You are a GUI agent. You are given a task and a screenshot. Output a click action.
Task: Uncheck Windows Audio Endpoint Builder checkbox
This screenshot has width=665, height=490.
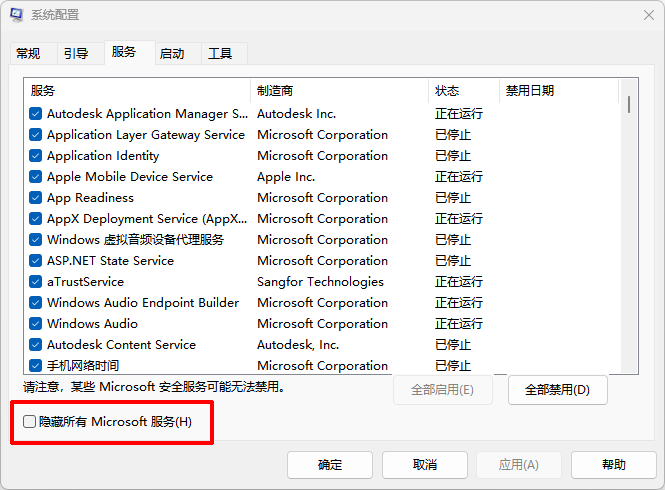(36, 303)
